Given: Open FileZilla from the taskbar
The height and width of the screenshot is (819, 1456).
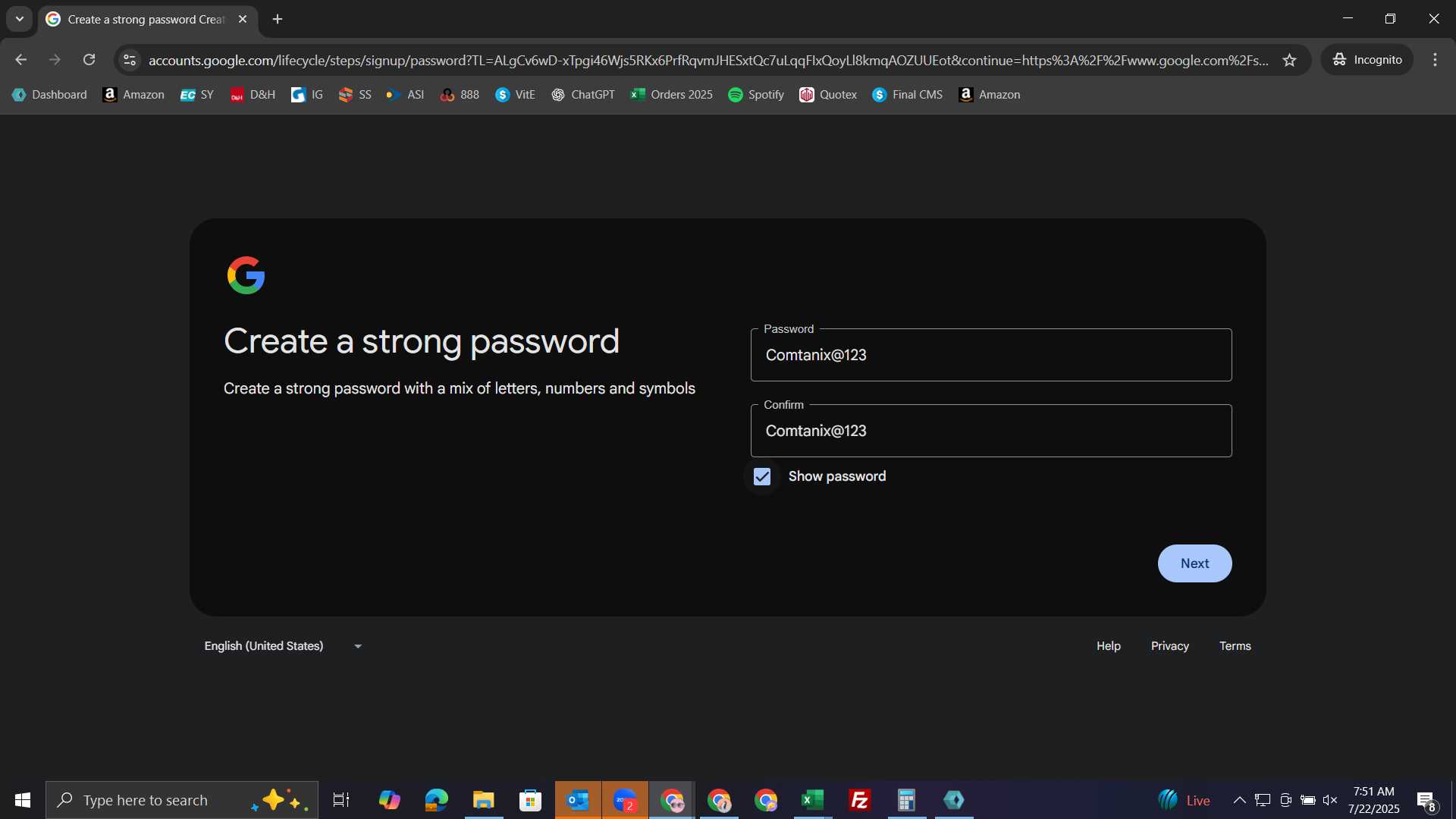Looking at the screenshot, I should pos(859,800).
